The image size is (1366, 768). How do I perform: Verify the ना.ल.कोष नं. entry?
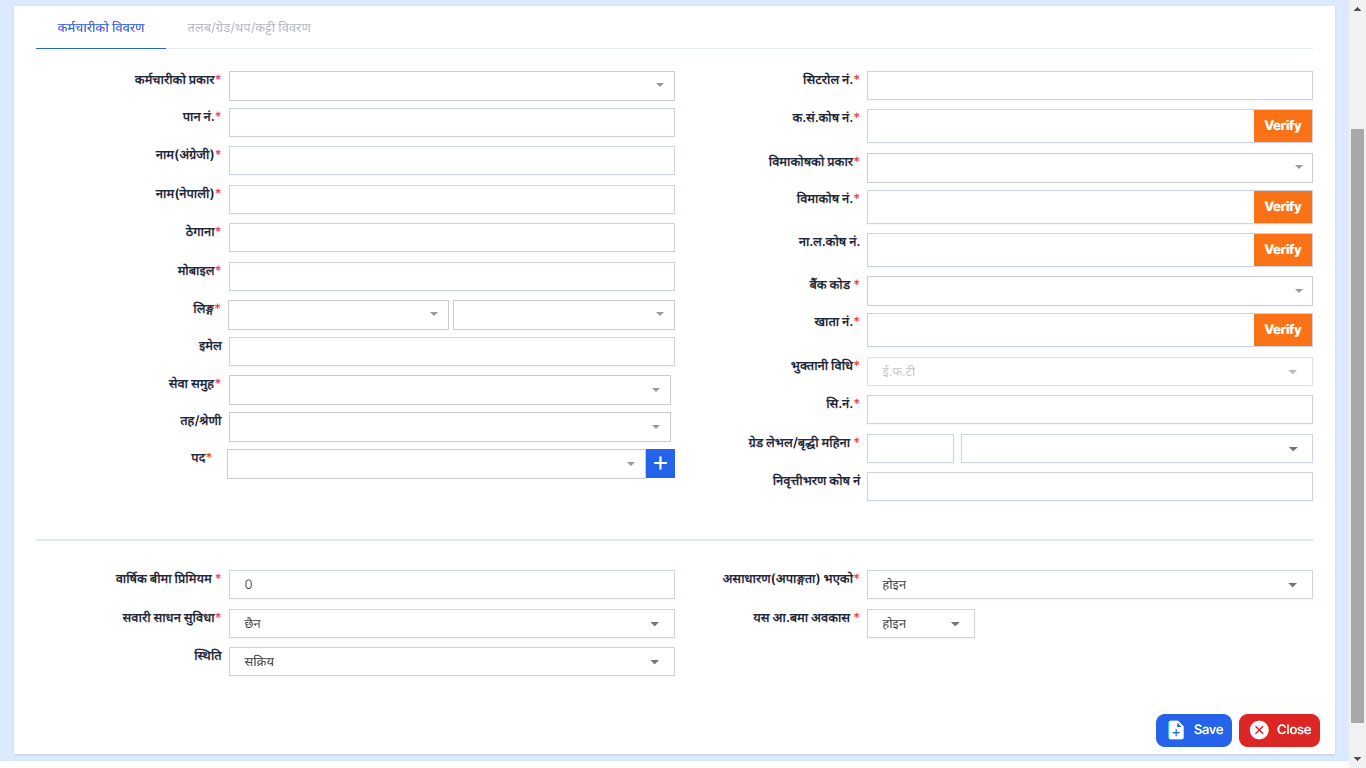(1282, 250)
